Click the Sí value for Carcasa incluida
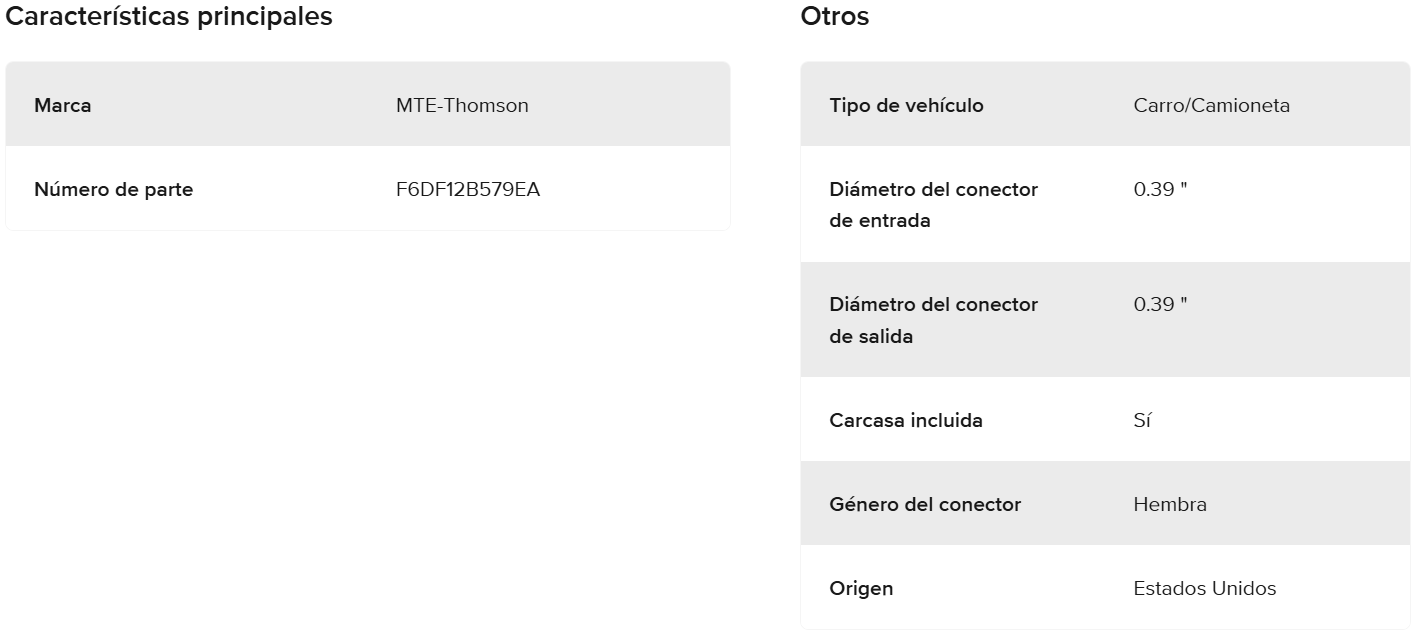 [1142, 420]
